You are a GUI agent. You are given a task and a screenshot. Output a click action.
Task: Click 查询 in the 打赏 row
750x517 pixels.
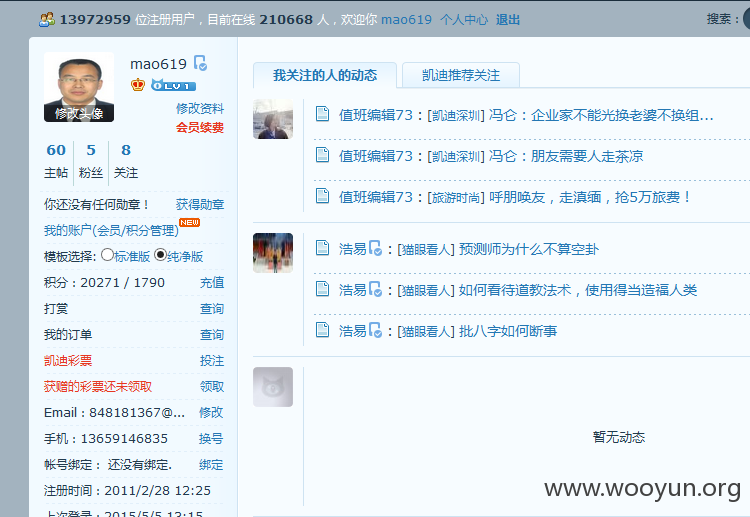coord(212,309)
